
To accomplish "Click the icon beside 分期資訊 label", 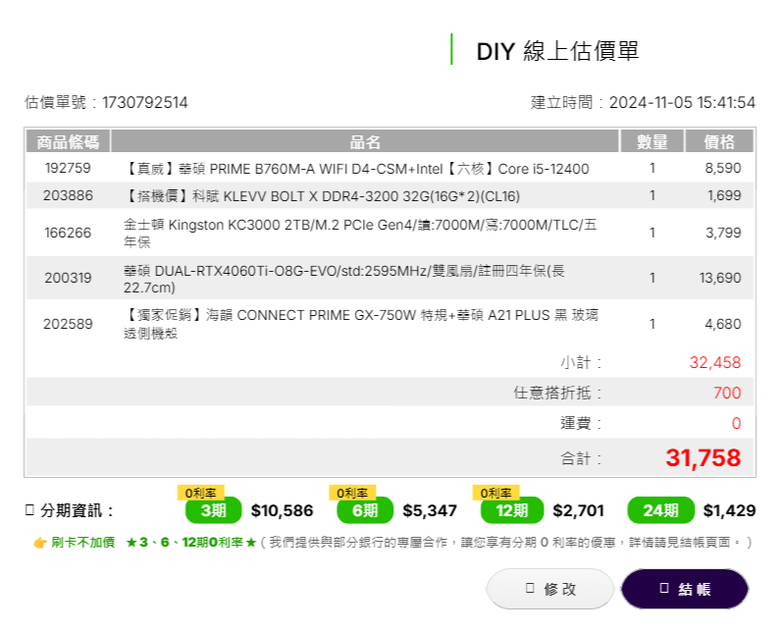I will coord(29,510).
